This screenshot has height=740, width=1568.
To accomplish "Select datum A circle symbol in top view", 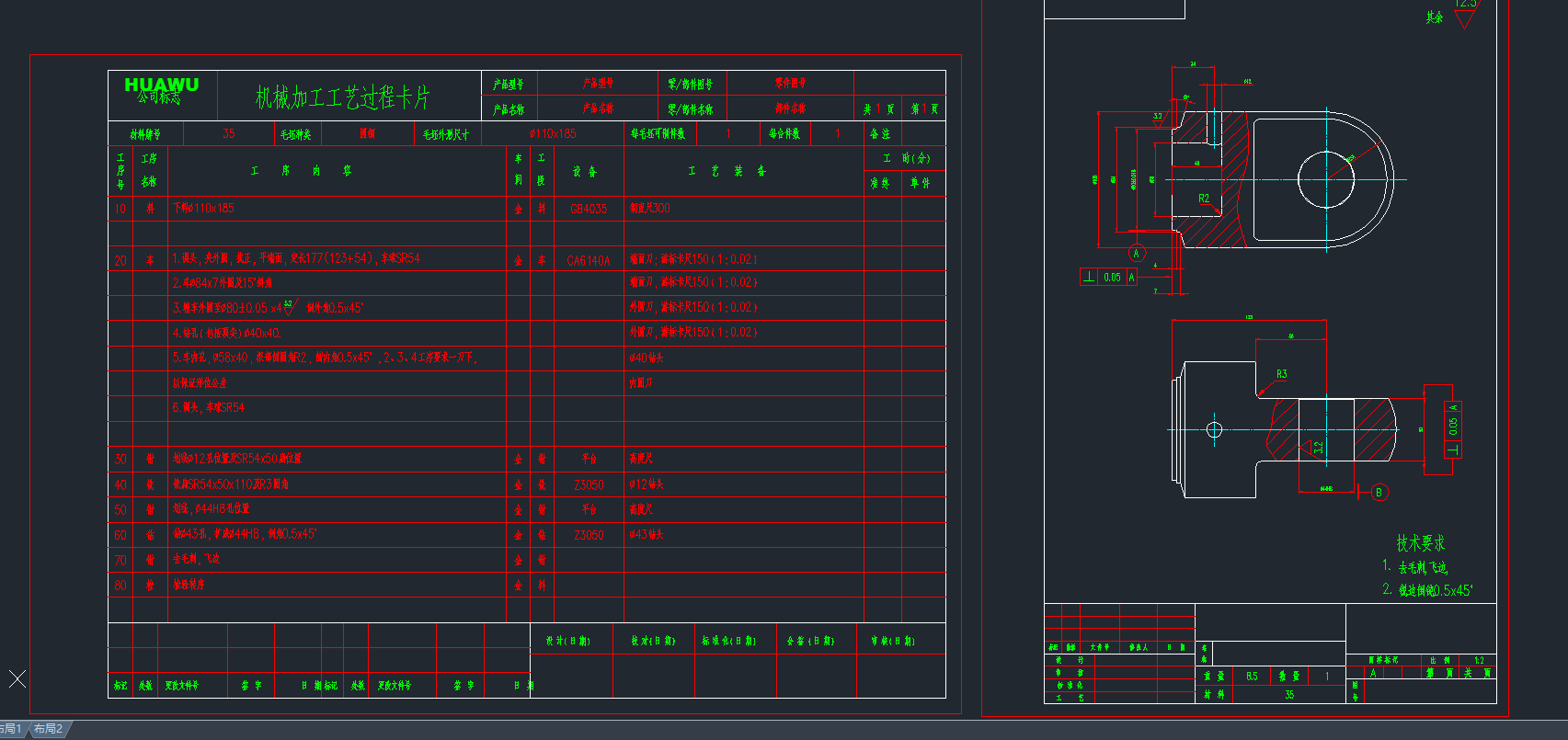I will pos(1137,254).
